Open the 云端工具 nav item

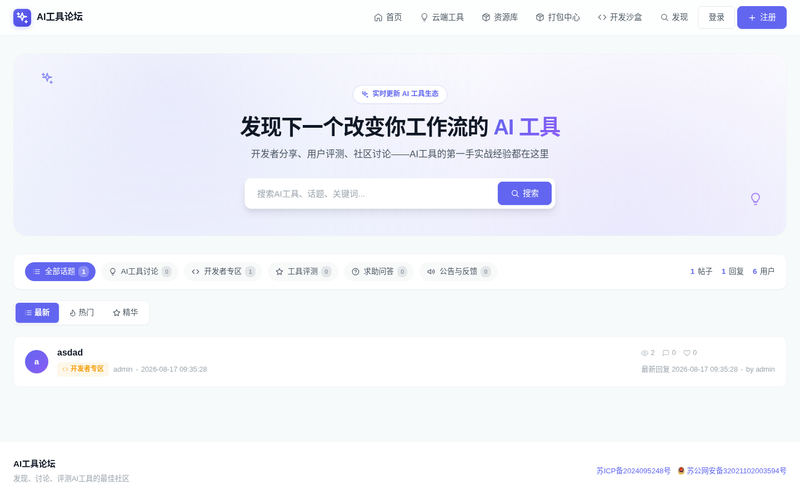(x=442, y=17)
